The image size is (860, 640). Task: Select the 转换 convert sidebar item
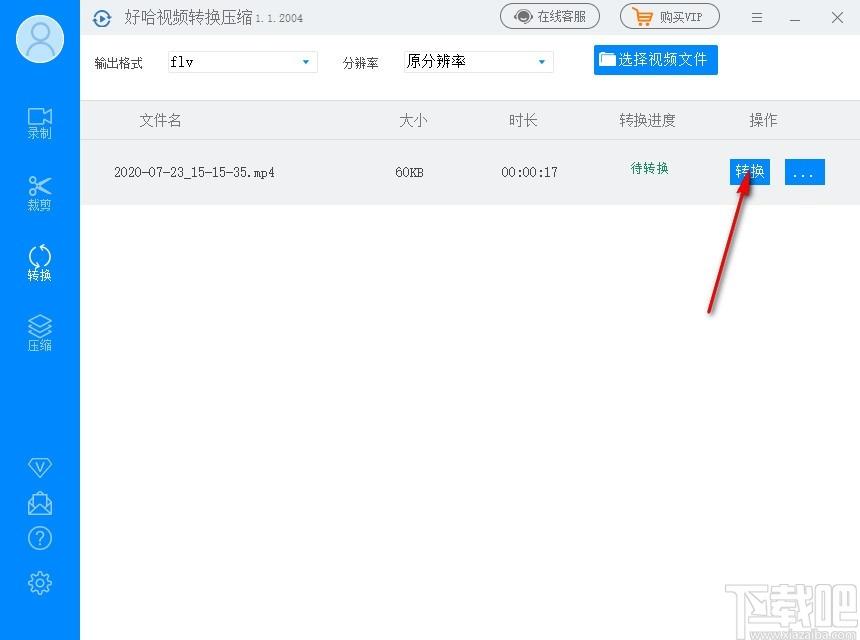(39, 263)
